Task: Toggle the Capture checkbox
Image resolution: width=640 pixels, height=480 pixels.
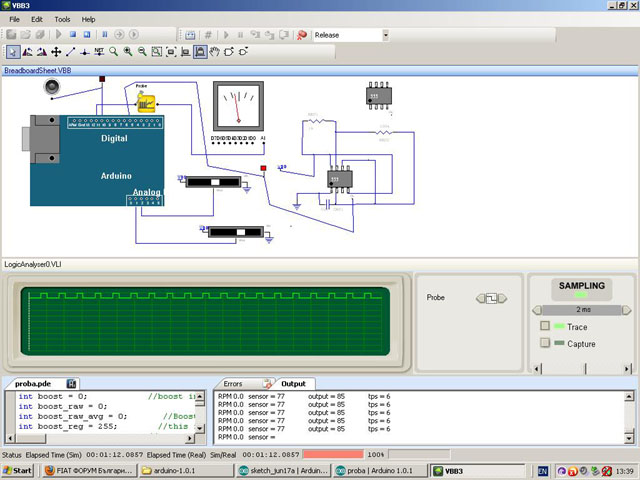Action: coord(545,344)
